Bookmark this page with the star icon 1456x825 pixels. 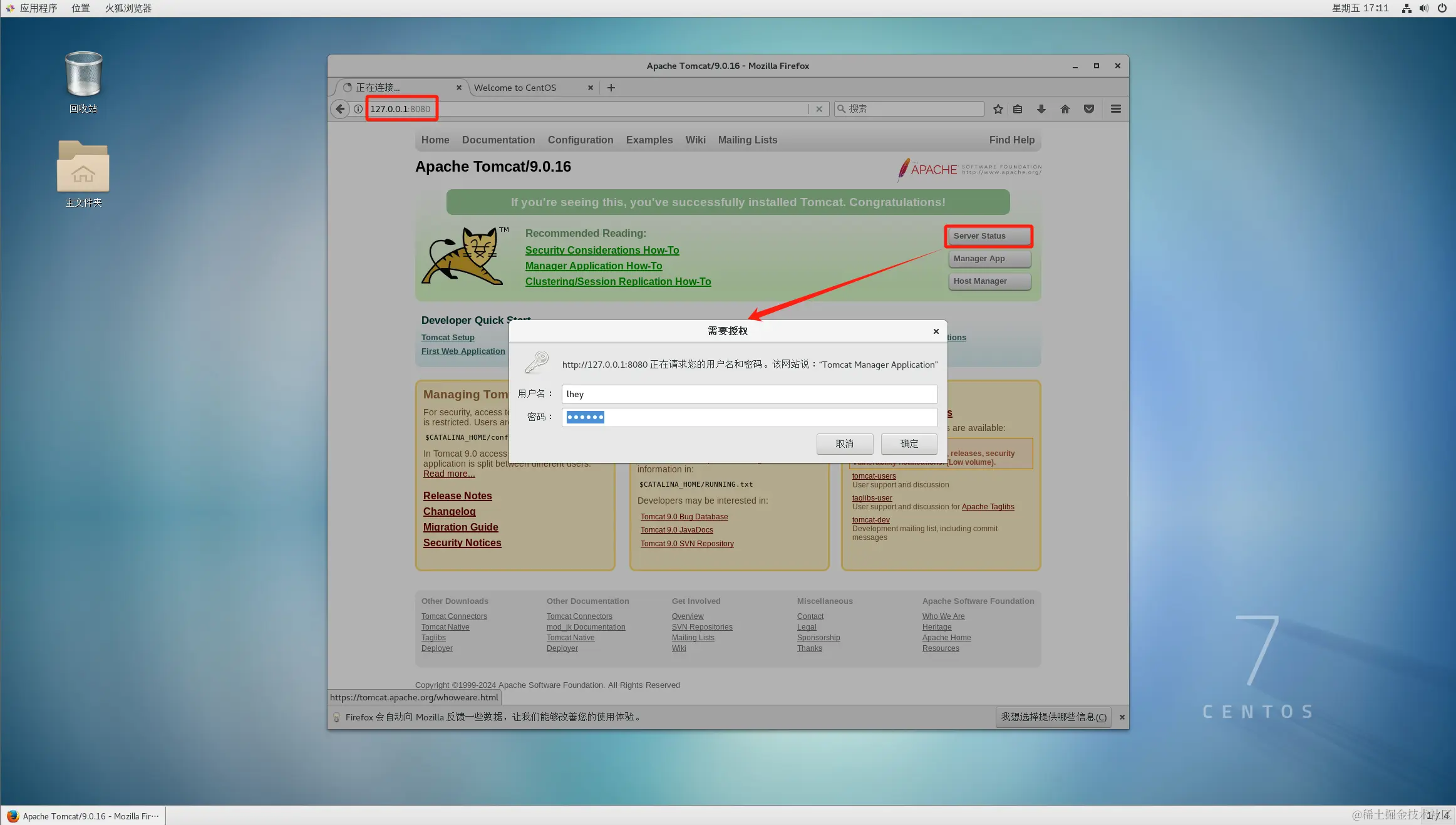tap(998, 109)
